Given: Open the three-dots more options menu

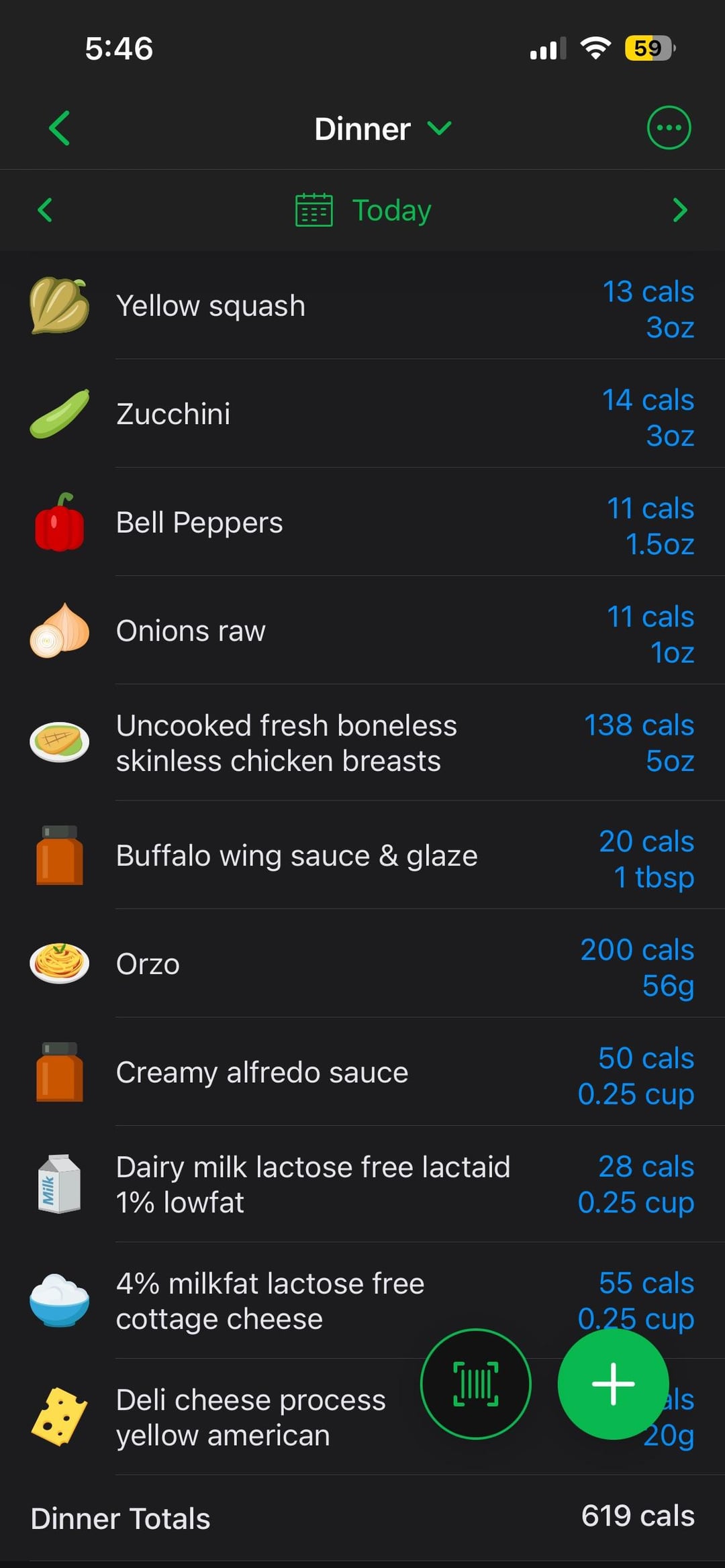Looking at the screenshot, I should 669,127.
